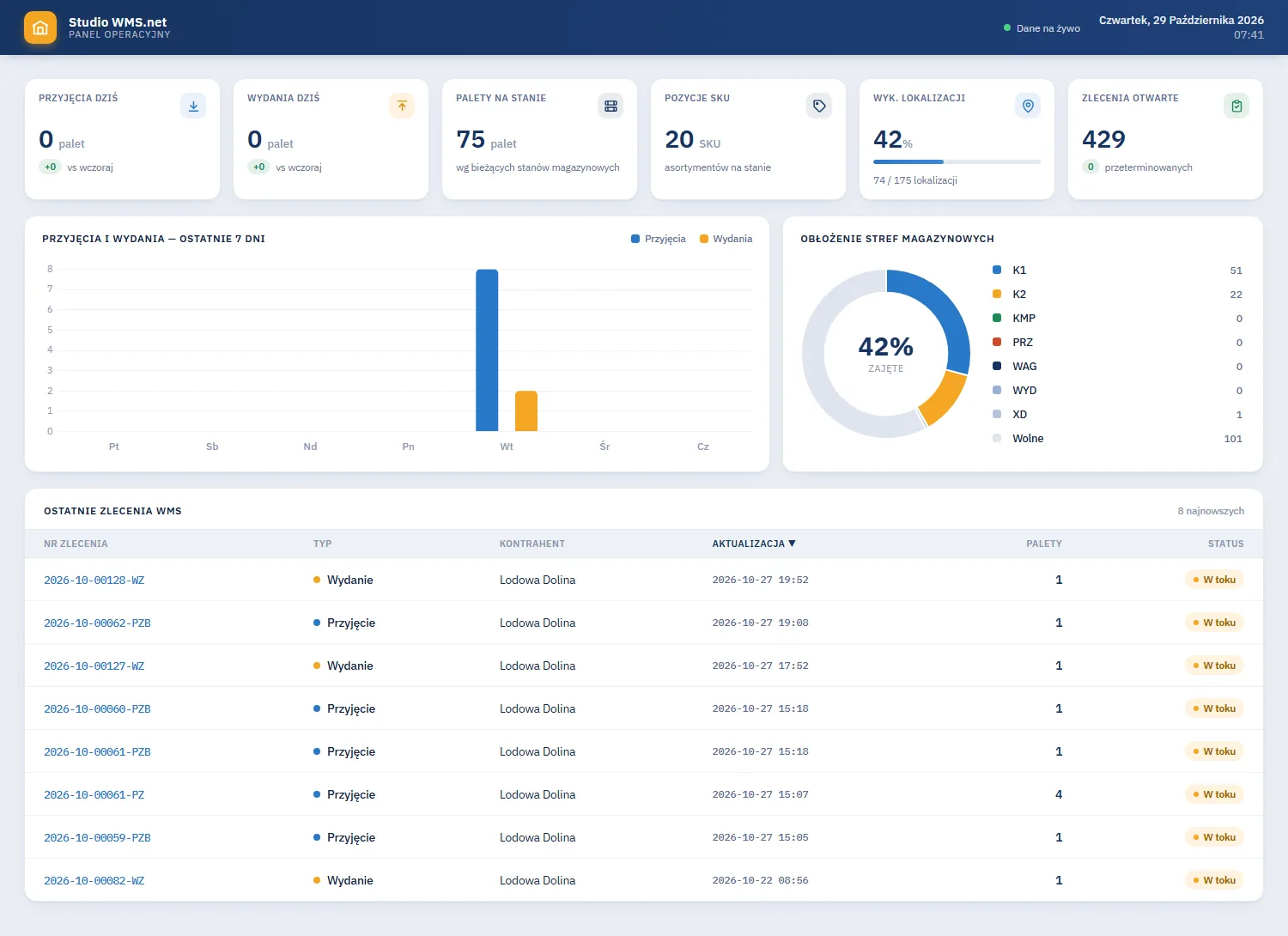Toggle the Przyjęcia legend entry in chart

pos(659,239)
